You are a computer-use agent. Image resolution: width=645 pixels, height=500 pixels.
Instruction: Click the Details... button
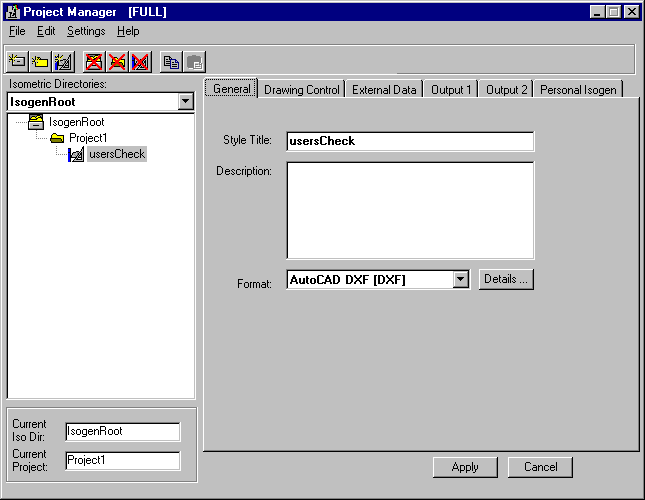tap(506, 279)
